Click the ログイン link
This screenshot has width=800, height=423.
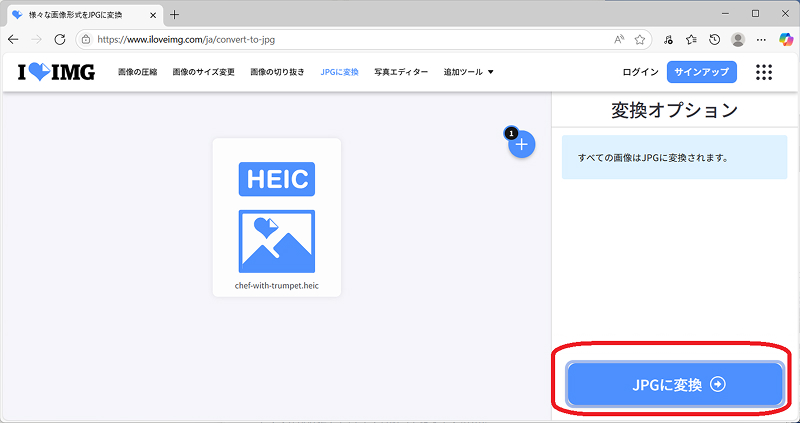click(640, 72)
